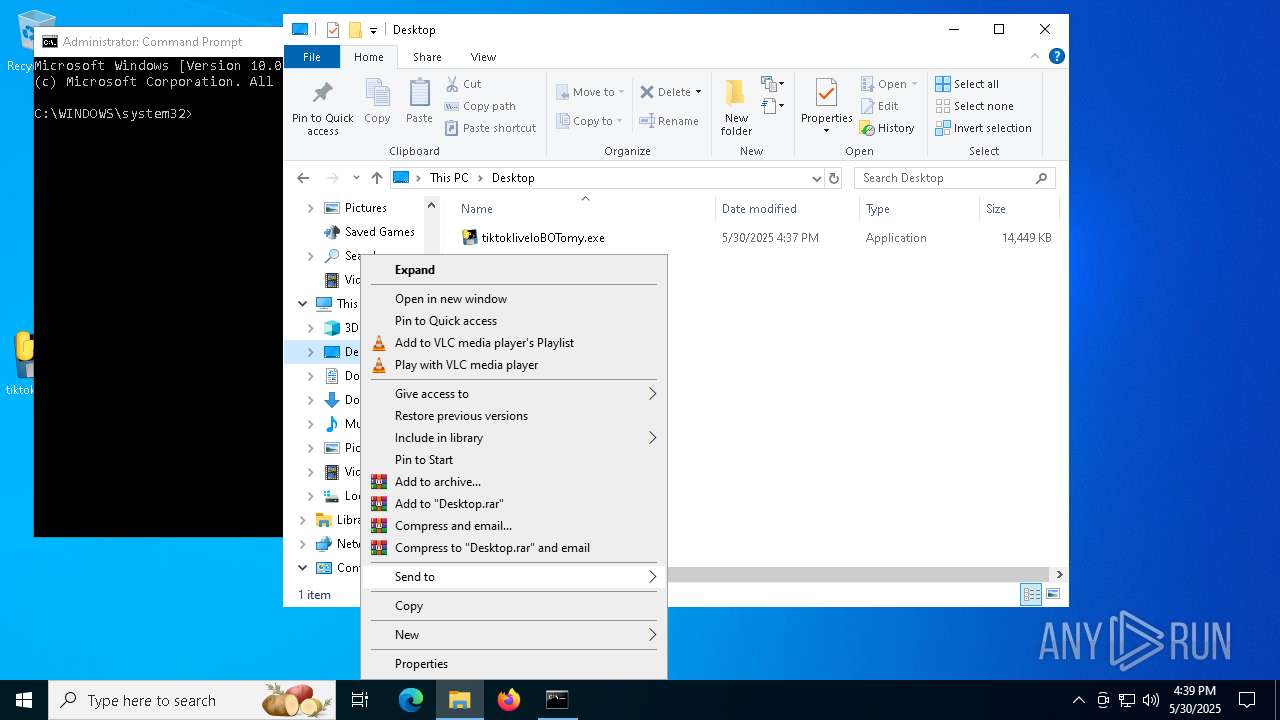Screen dimensions: 1280x720
Task: Select tiktokliveloBOTomy.exe file
Action: point(543,238)
